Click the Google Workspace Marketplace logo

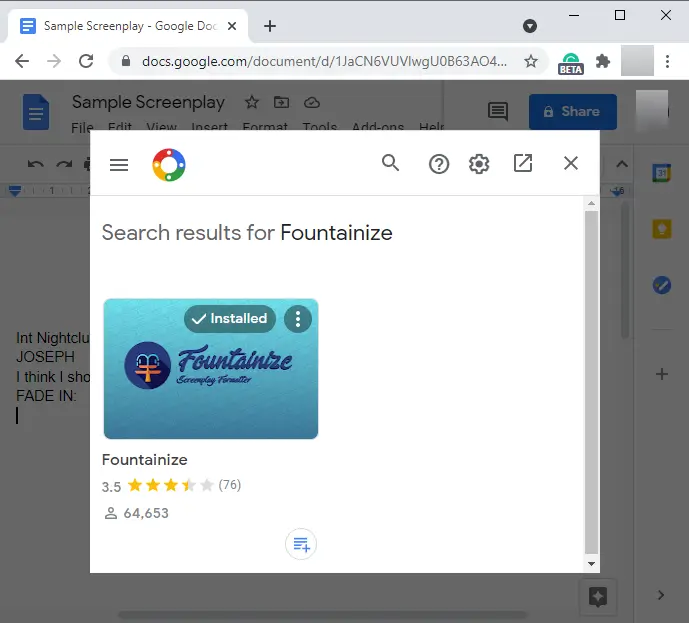click(x=169, y=165)
